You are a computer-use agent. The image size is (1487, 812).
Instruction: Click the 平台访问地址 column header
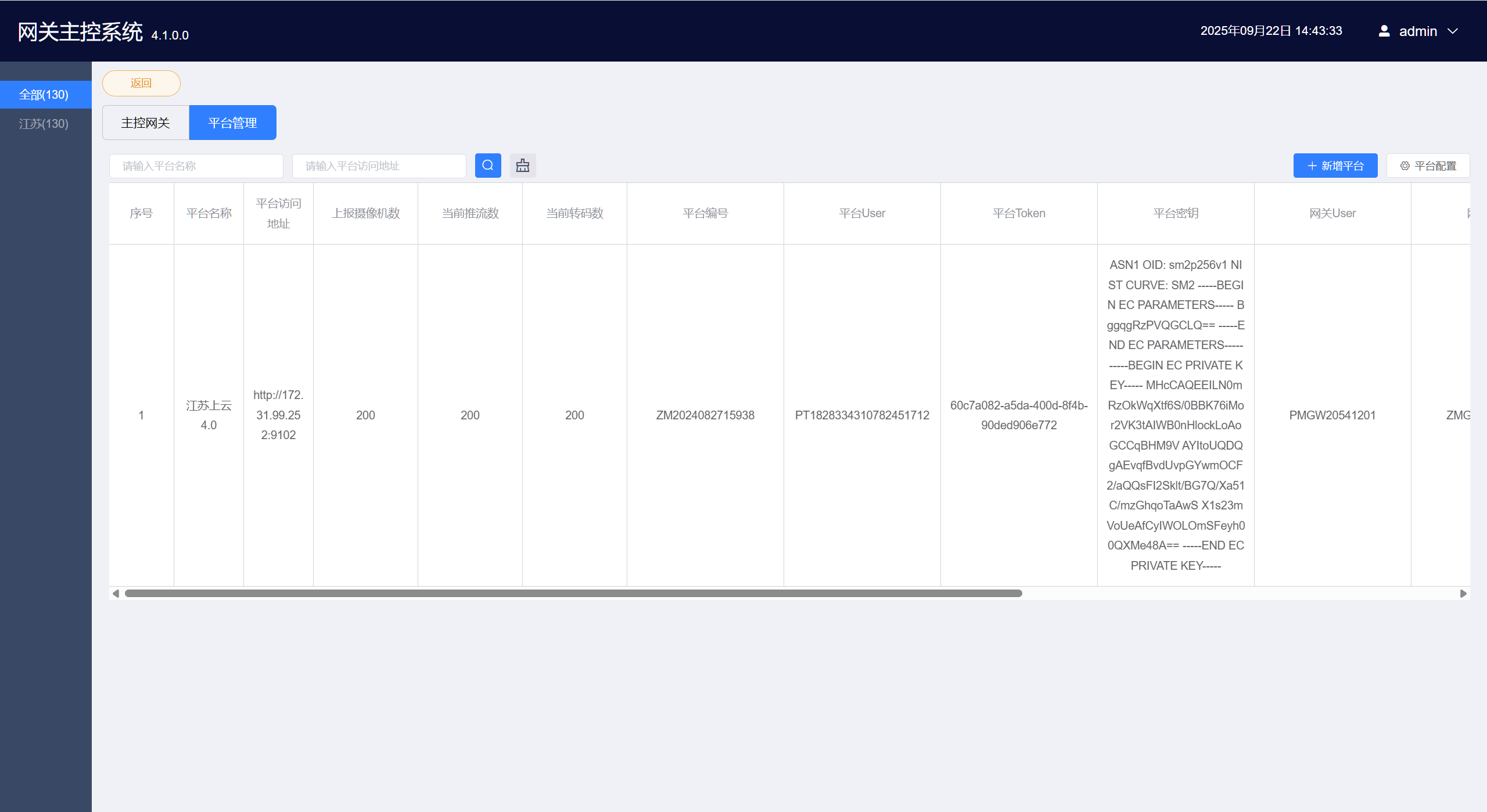tap(279, 213)
